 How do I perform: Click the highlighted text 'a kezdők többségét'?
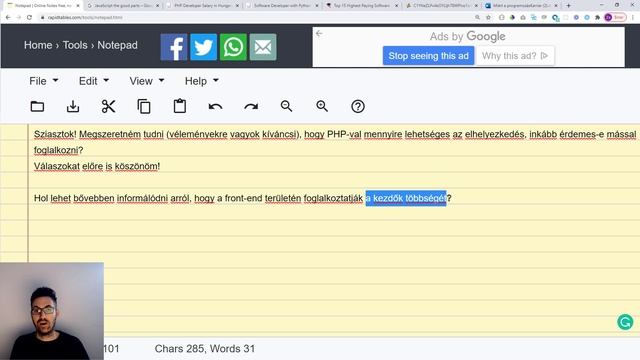(406, 198)
